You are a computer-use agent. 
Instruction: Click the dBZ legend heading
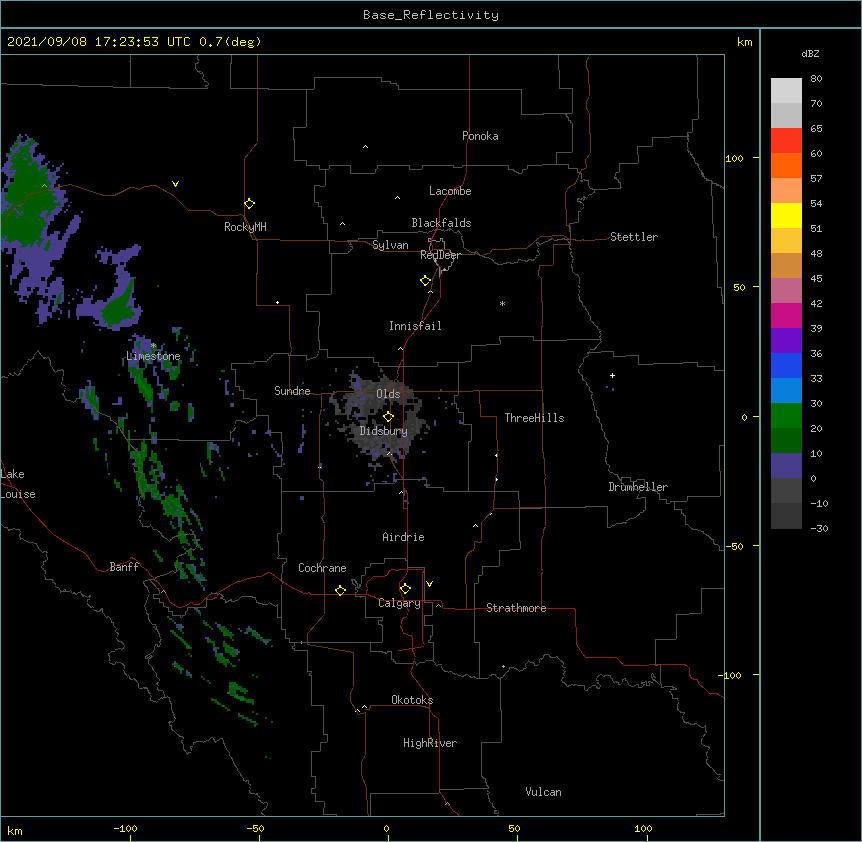pos(810,53)
